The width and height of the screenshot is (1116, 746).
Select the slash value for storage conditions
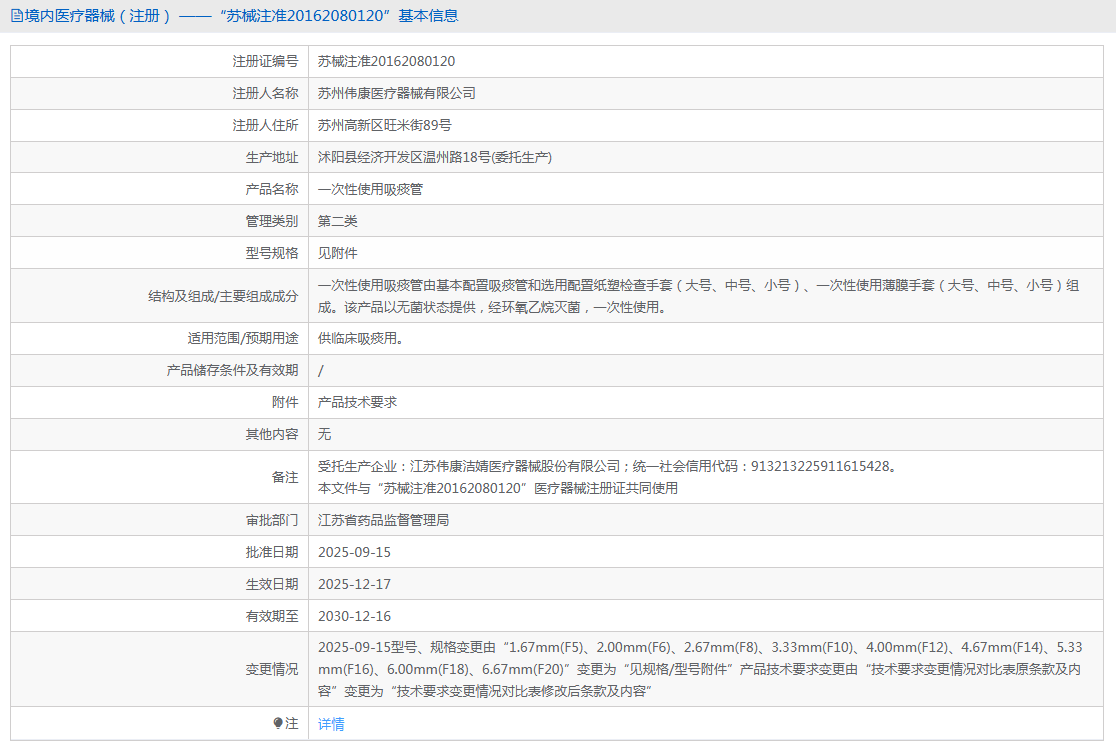click(320, 371)
